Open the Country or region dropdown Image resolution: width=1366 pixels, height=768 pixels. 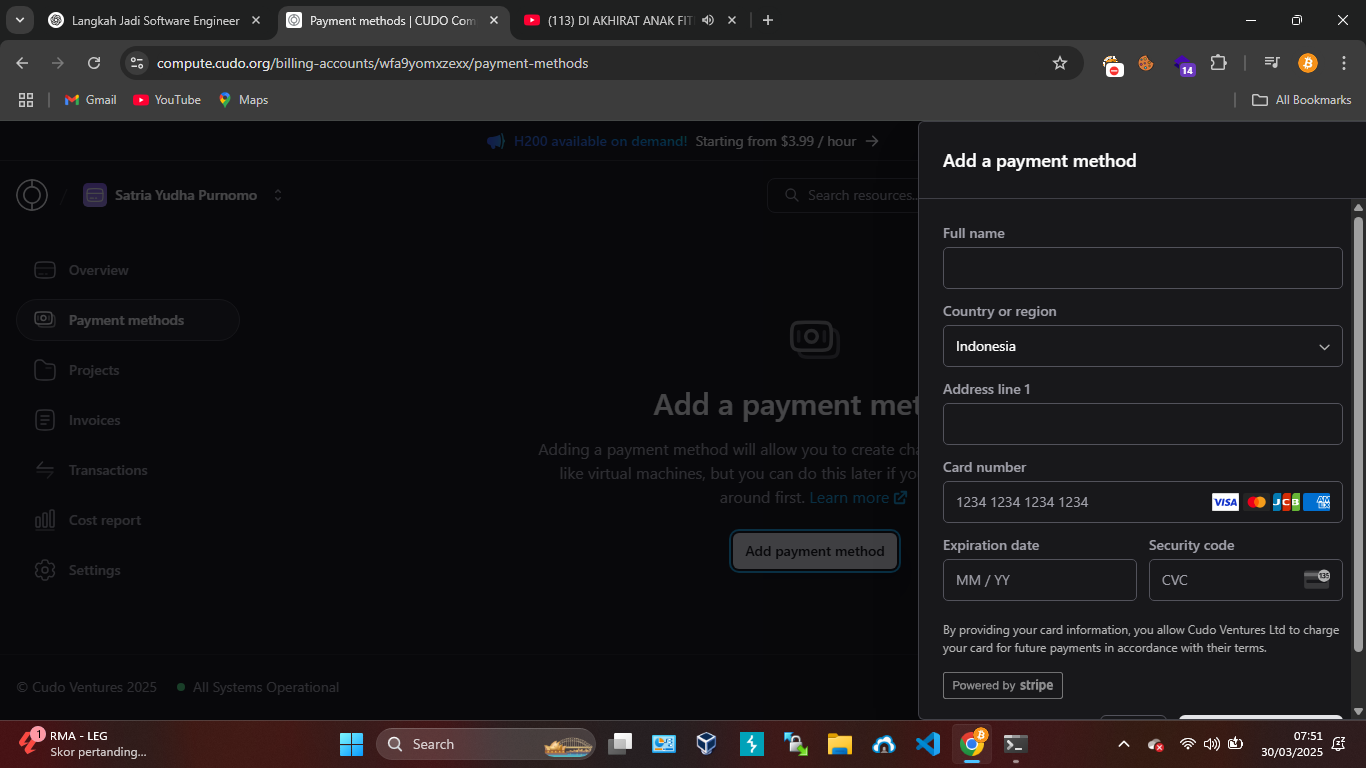point(1142,346)
